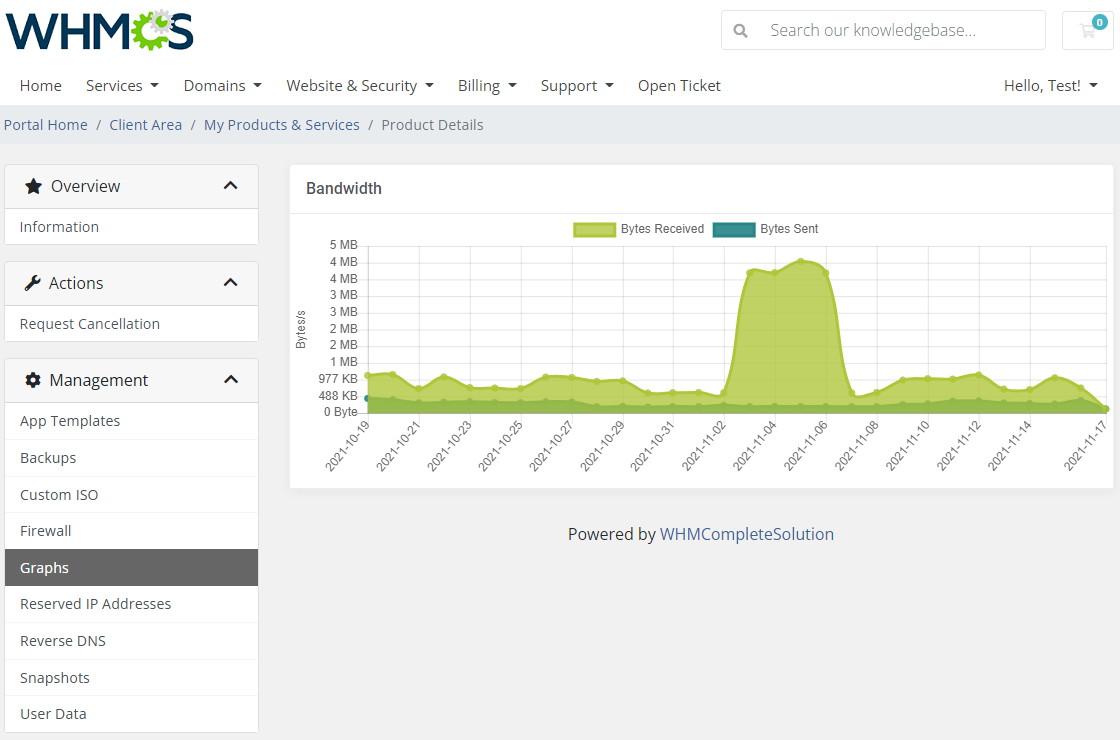Viewport: 1120px width, 740px height.
Task: Click the search magnifier icon
Action: tap(741, 31)
